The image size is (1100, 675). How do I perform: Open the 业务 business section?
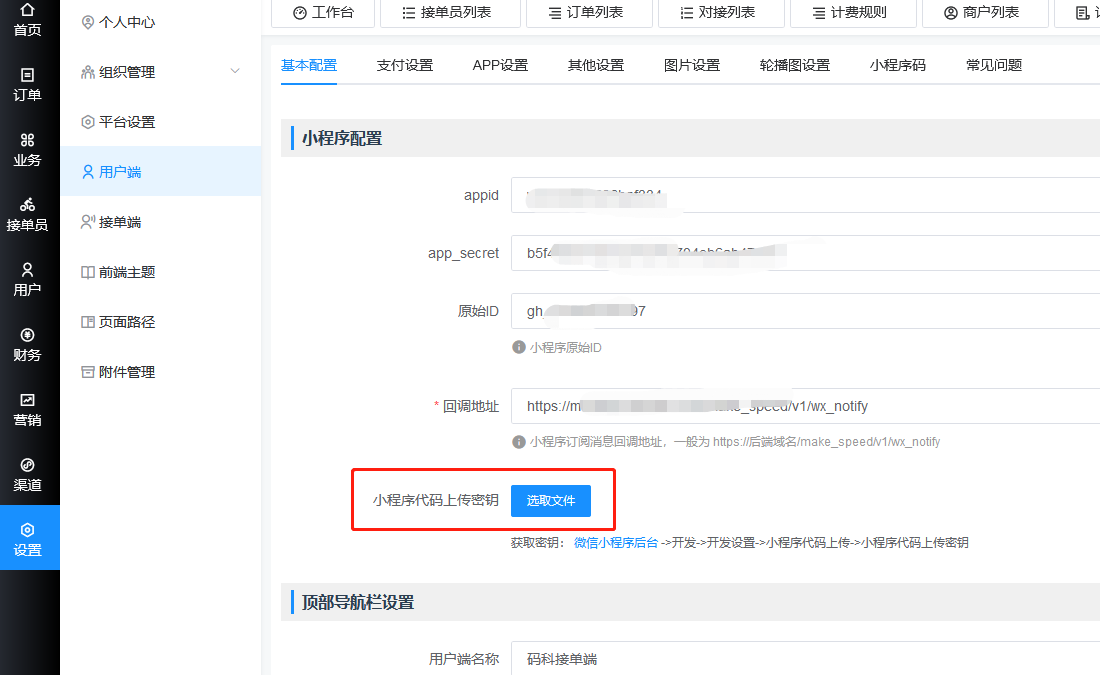(x=27, y=150)
